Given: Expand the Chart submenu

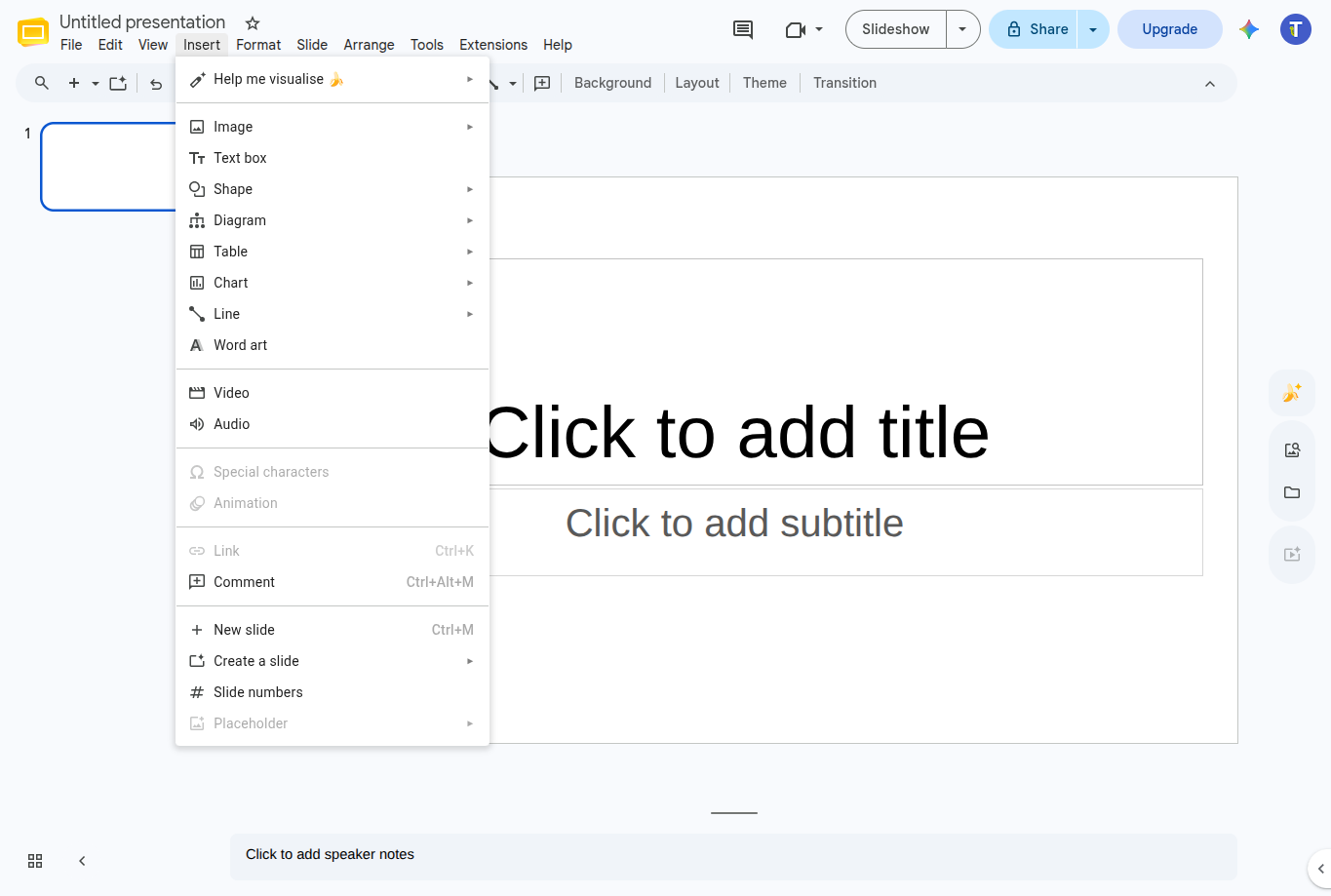Looking at the screenshot, I should pyautogui.click(x=333, y=283).
